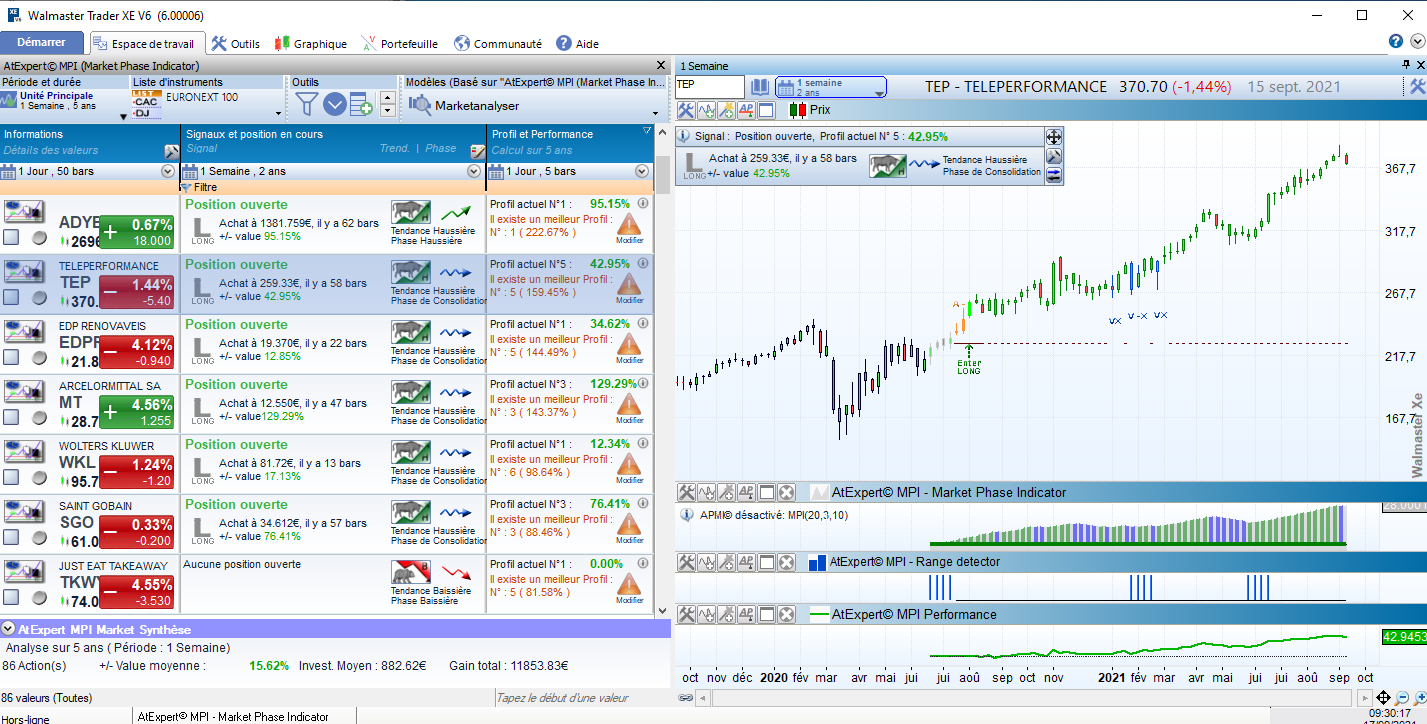Expand the Unité Principale period dropdown
Screen dimensions: 1427x724
[x=123, y=116]
